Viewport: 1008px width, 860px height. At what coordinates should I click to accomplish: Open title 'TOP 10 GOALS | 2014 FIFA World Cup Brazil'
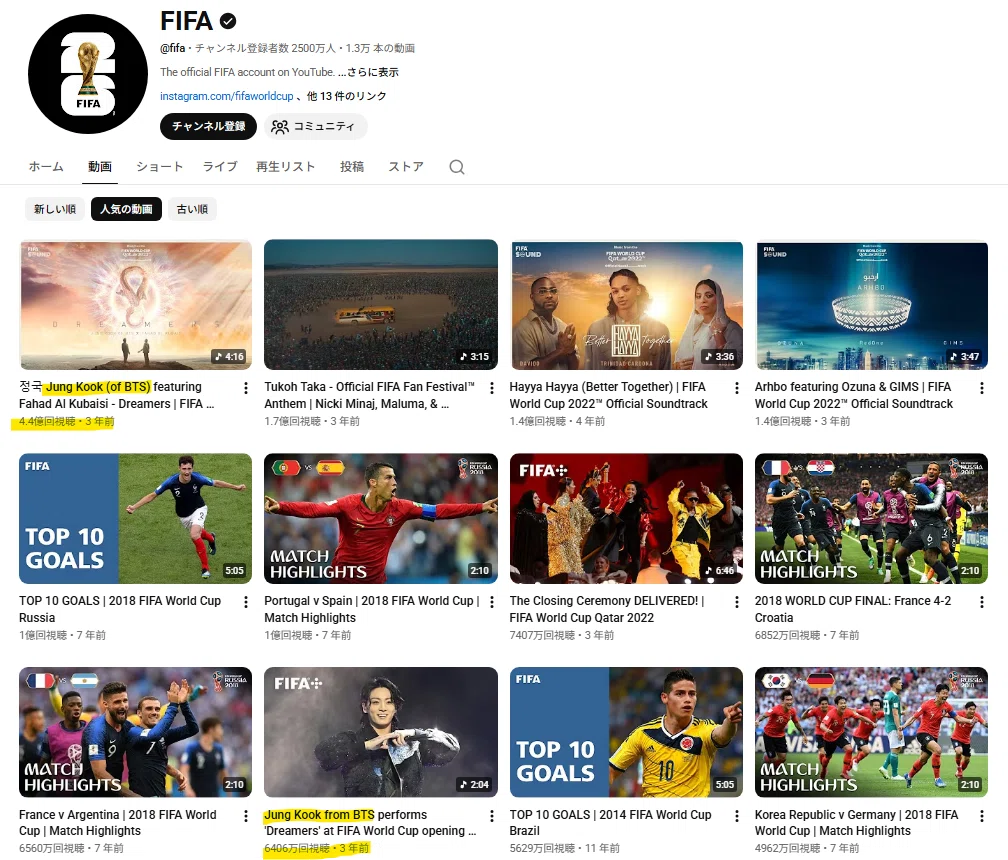coord(610,823)
